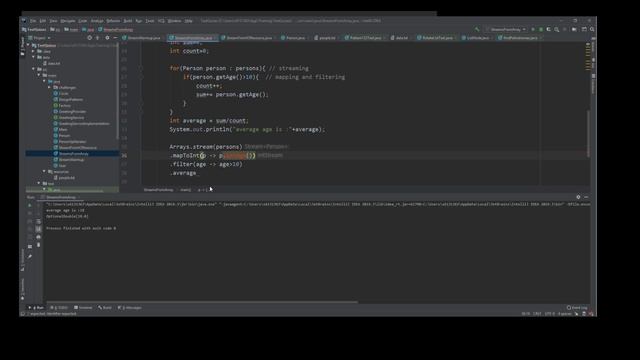
Task: Collapse the main folder node
Action: tap(39, 75)
